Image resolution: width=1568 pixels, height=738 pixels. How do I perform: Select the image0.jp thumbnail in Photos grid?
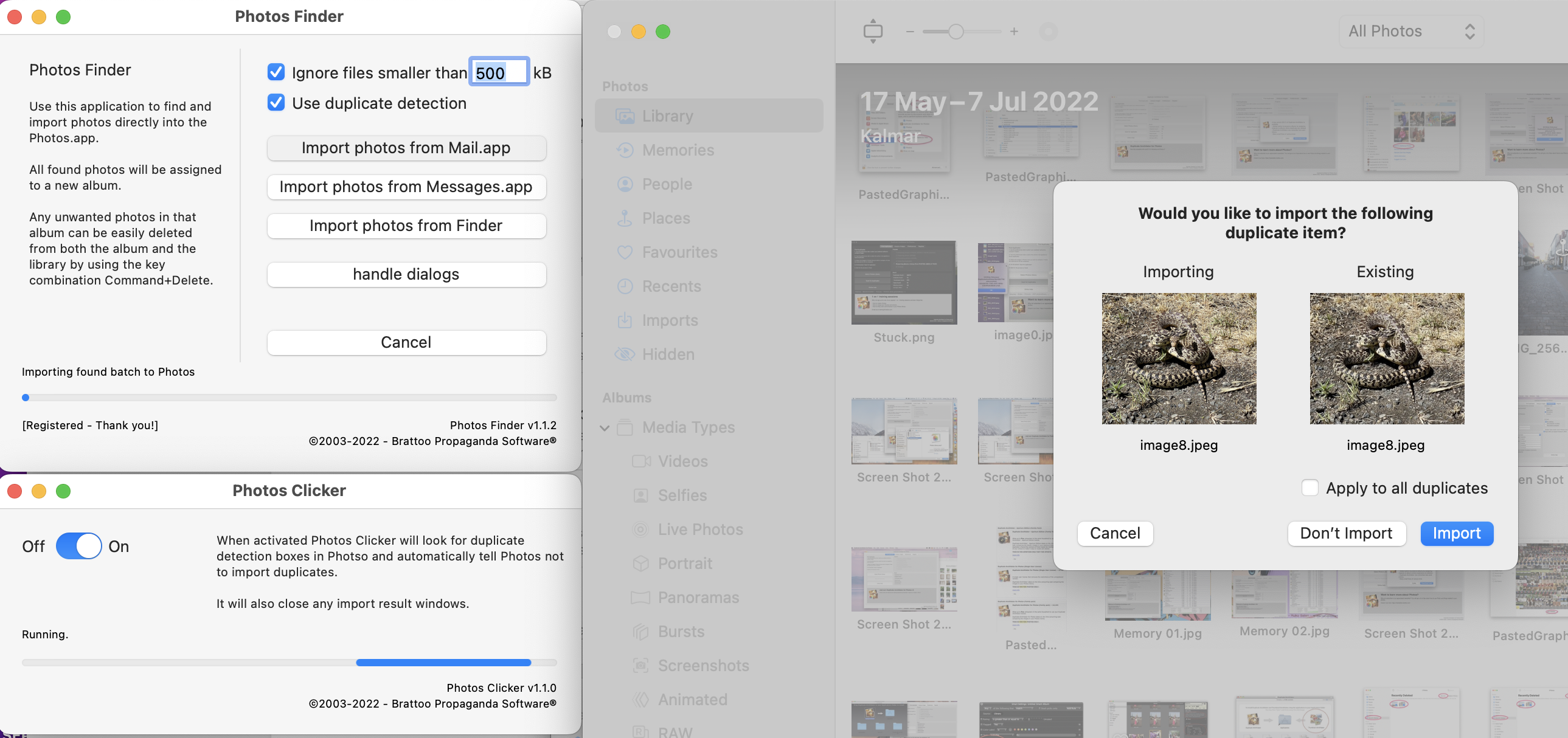pos(1015,282)
